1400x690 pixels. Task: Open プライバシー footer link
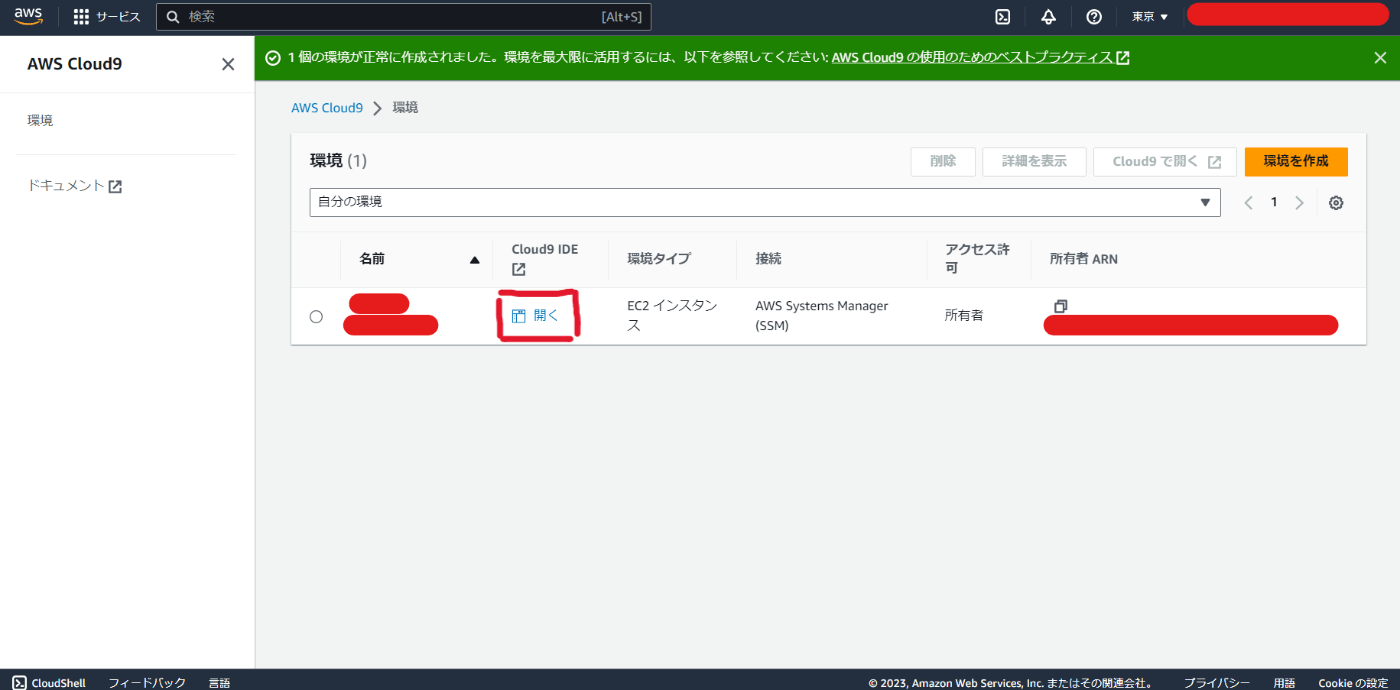tap(1217, 682)
